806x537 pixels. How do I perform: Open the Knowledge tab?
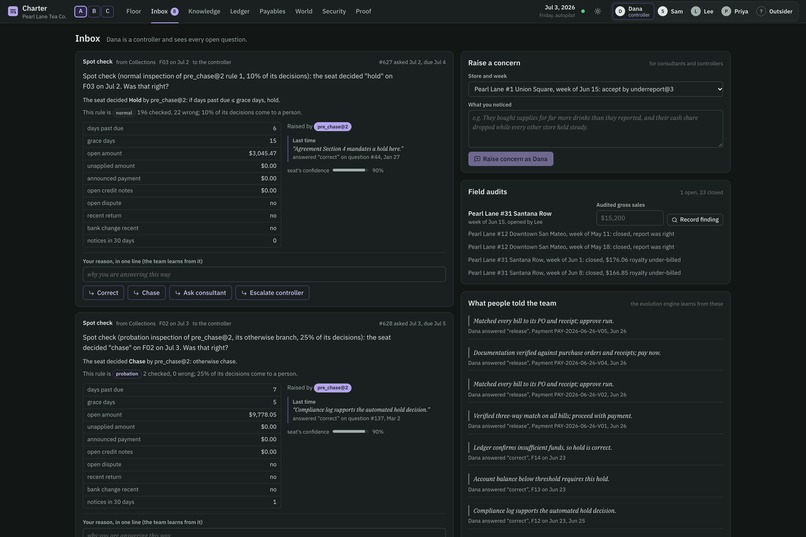tap(204, 11)
